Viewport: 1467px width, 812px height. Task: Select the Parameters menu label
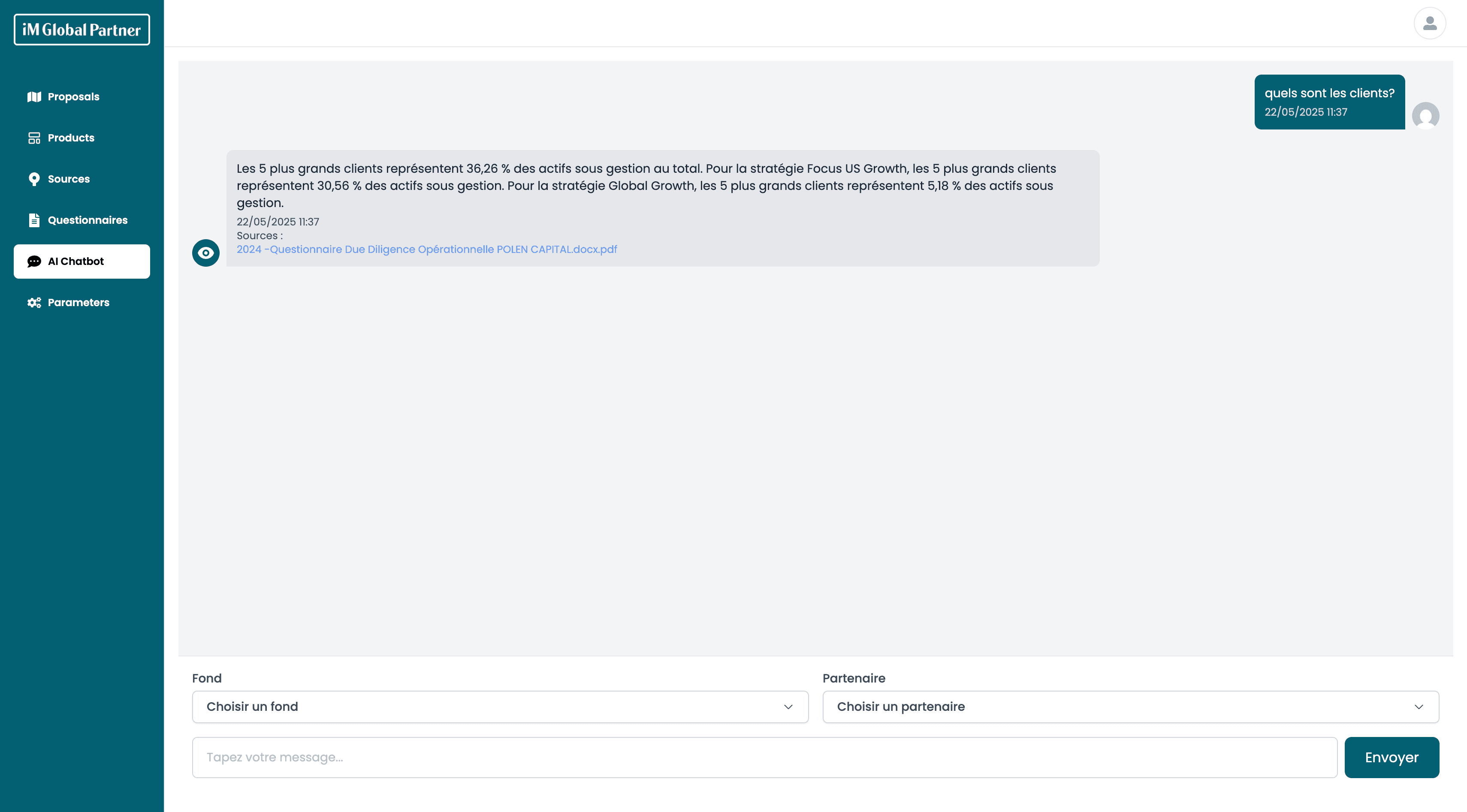[x=78, y=303]
